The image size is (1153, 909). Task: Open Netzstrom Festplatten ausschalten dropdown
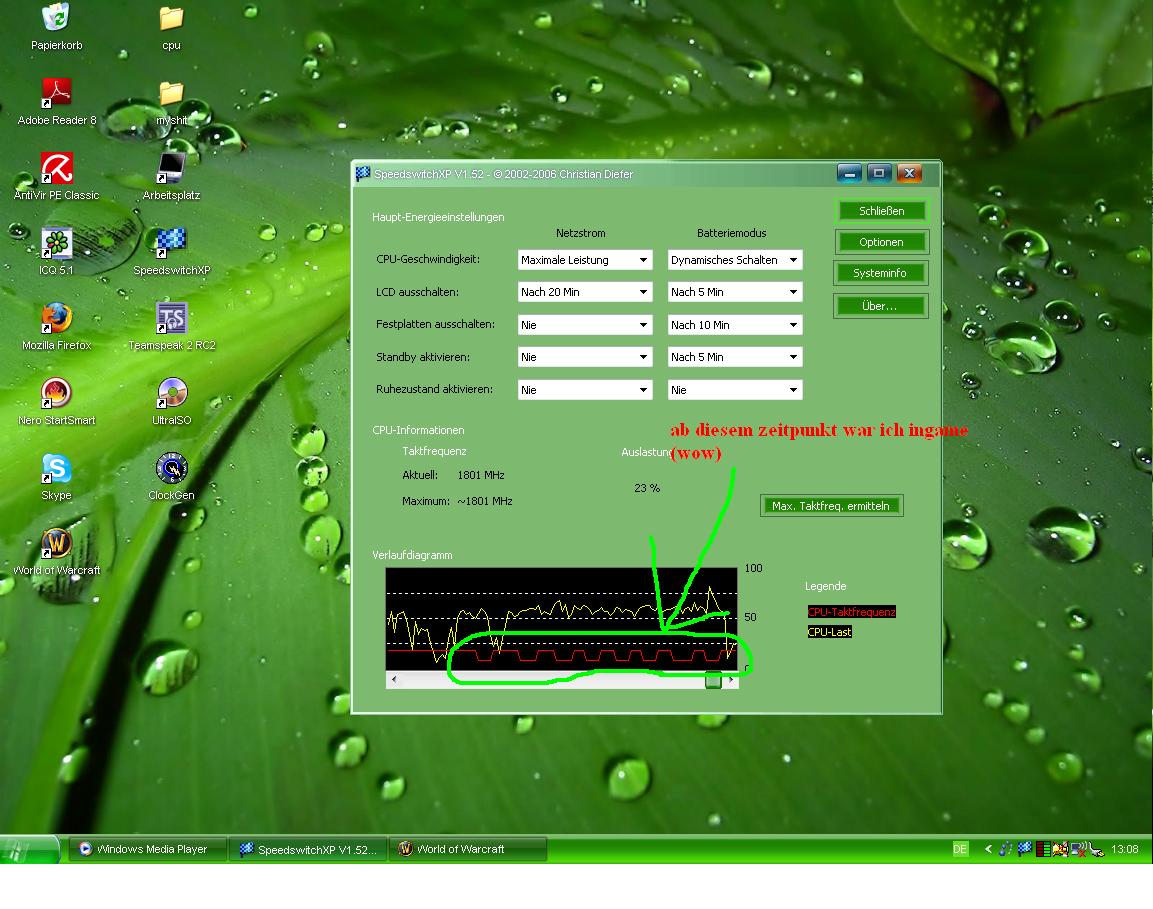tap(585, 325)
